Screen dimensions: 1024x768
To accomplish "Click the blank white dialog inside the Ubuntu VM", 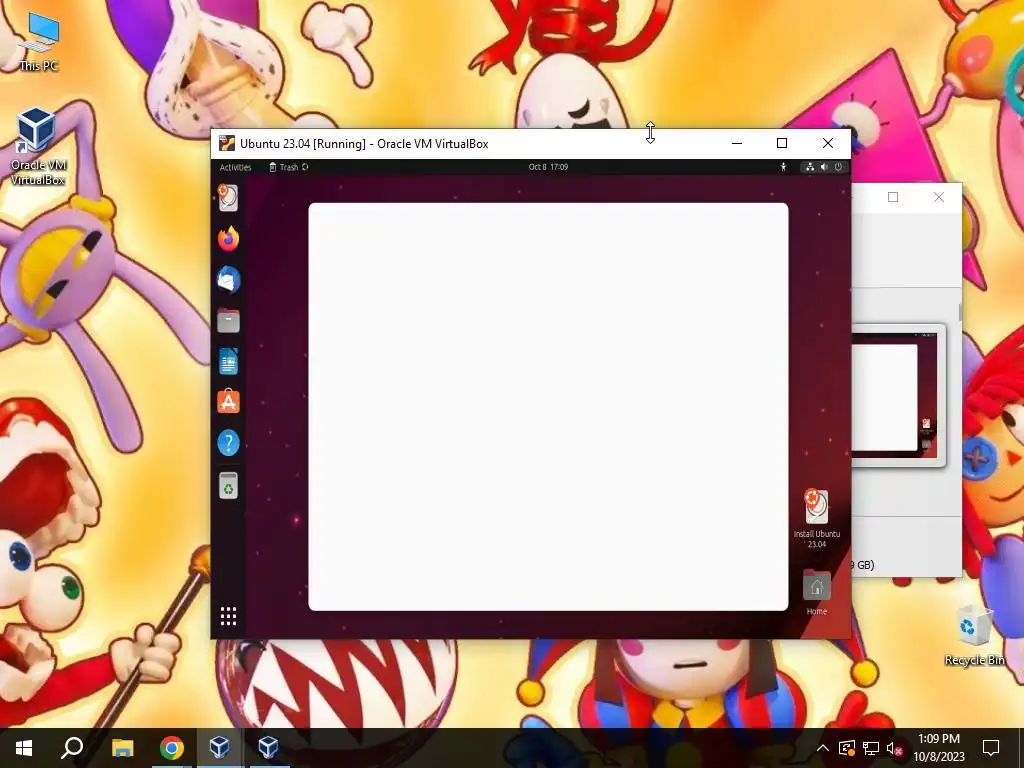I will coord(548,407).
